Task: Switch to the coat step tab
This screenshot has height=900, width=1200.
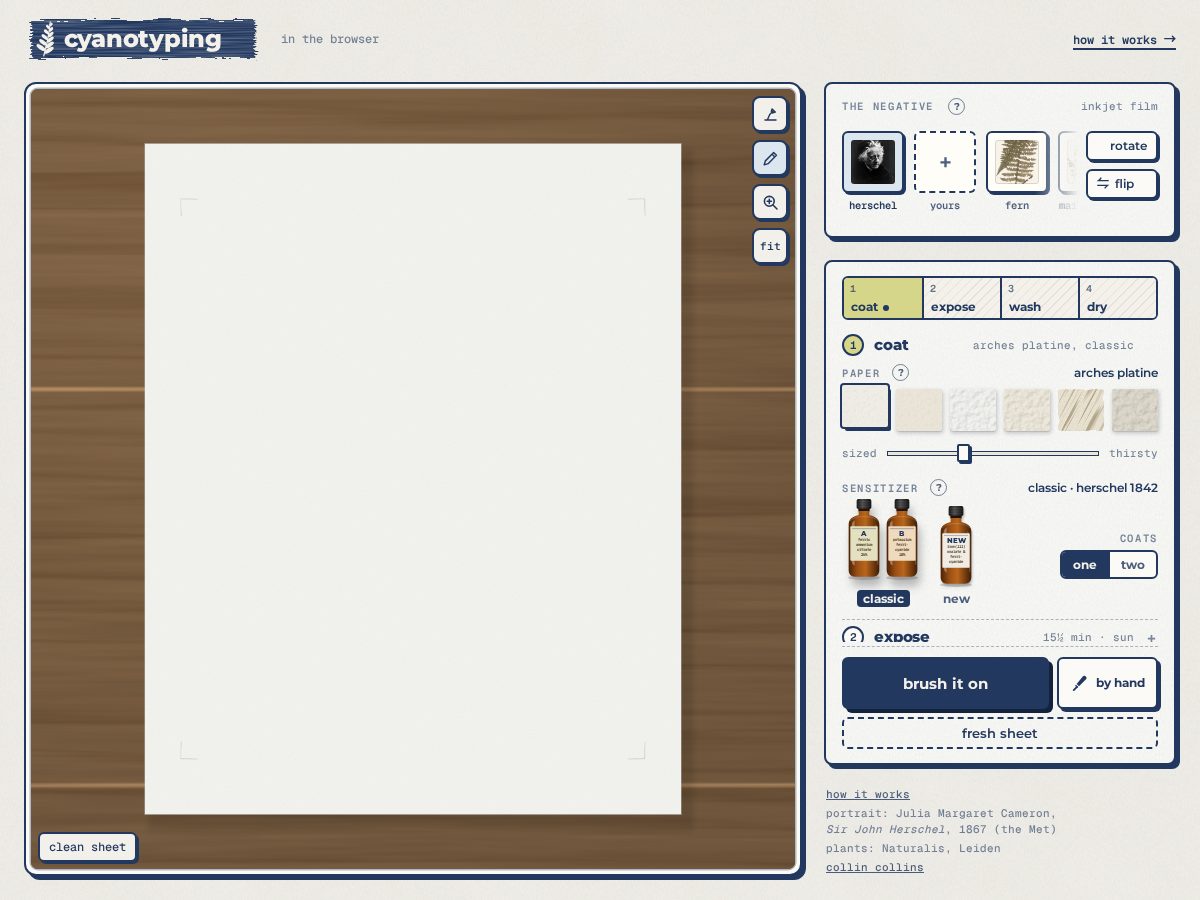Action: [x=882, y=298]
